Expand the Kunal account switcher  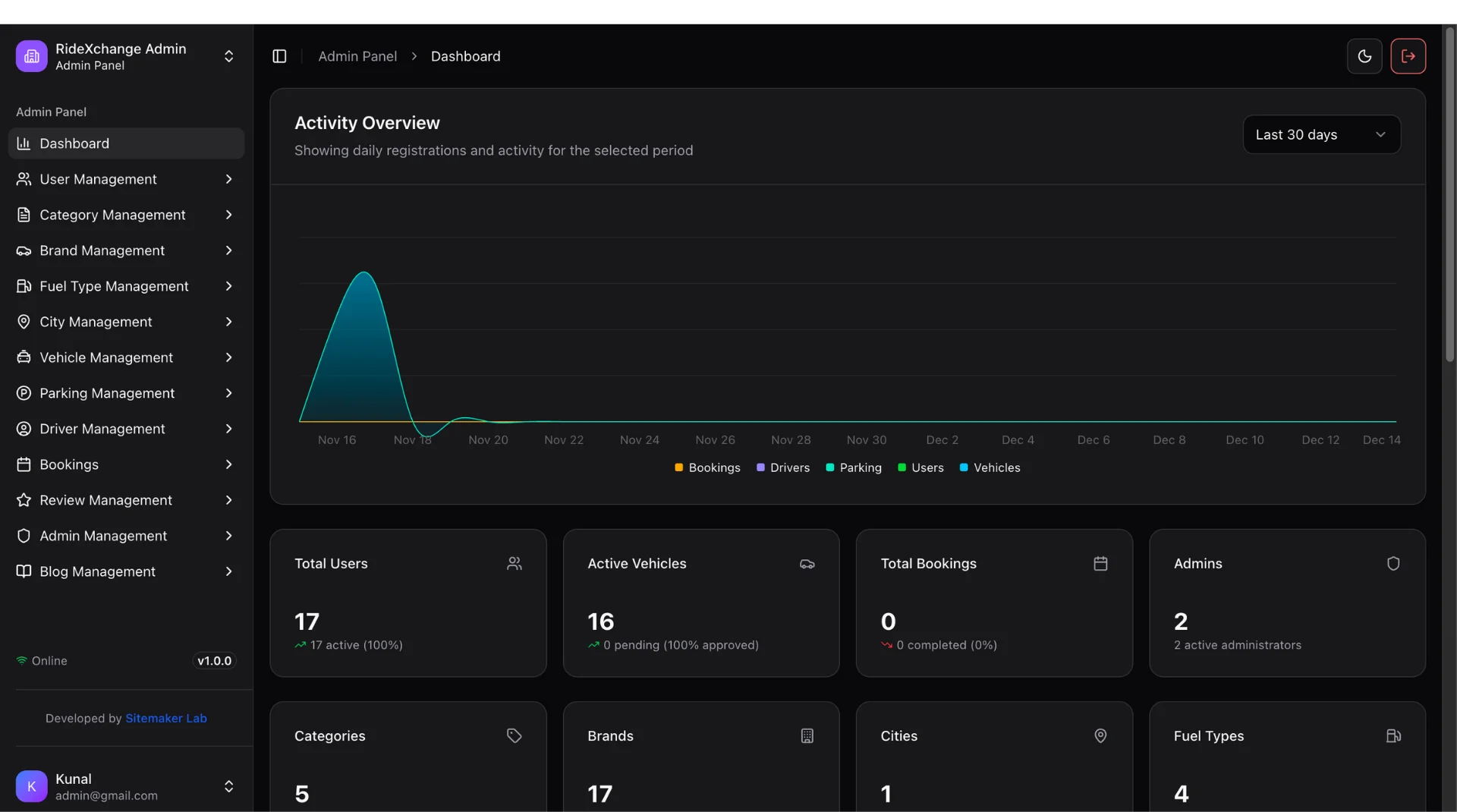228,786
